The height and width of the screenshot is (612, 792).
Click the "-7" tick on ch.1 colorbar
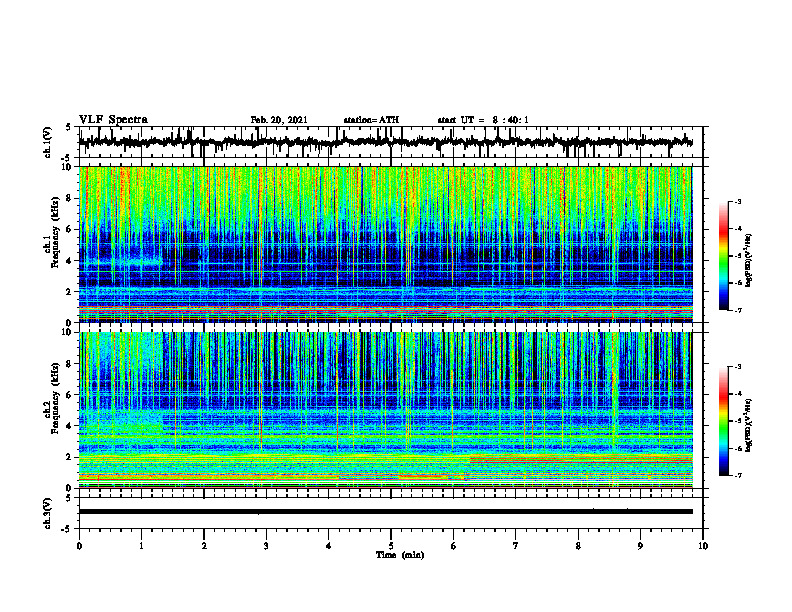tap(737, 310)
